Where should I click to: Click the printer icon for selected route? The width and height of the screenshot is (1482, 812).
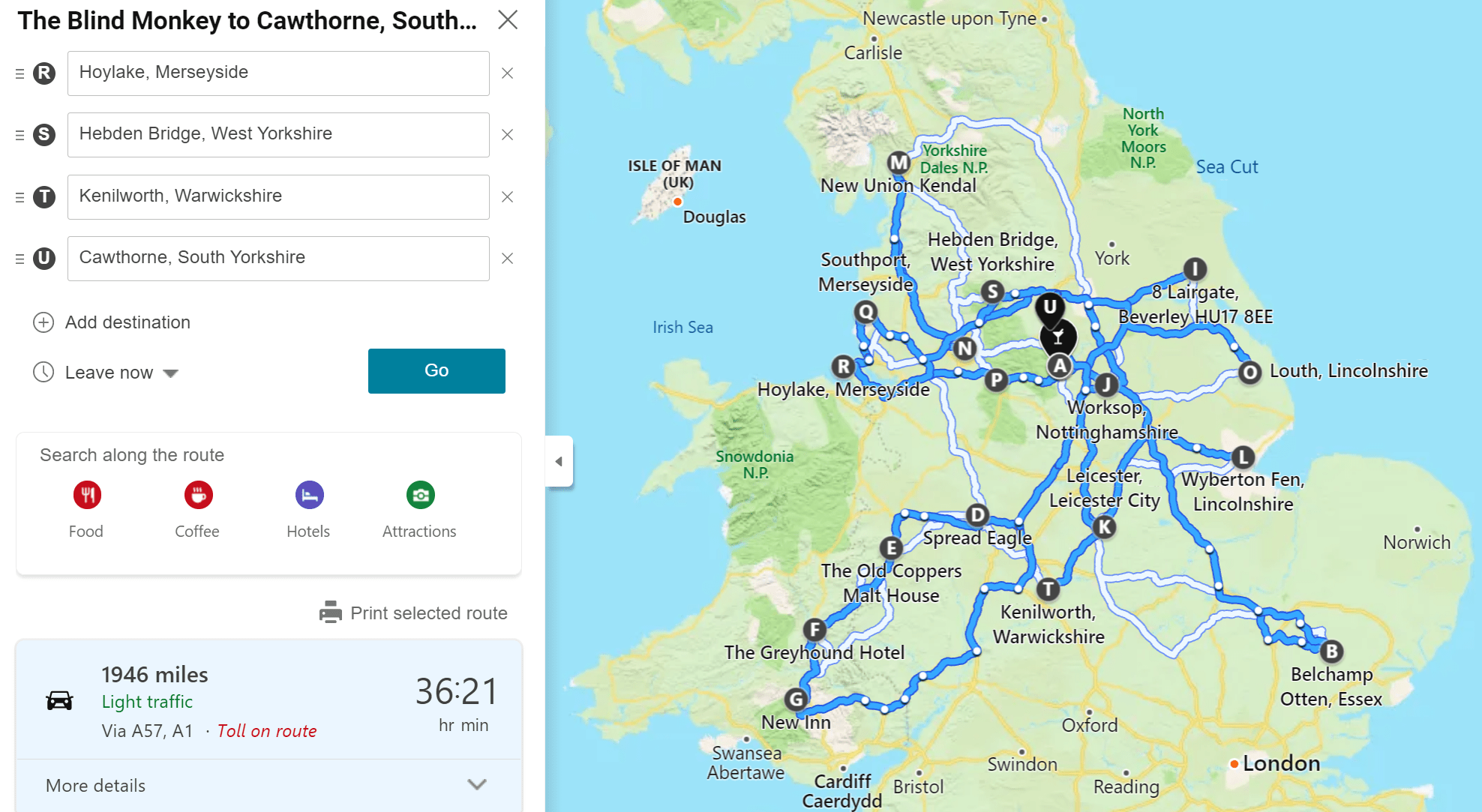[x=330, y=613]
